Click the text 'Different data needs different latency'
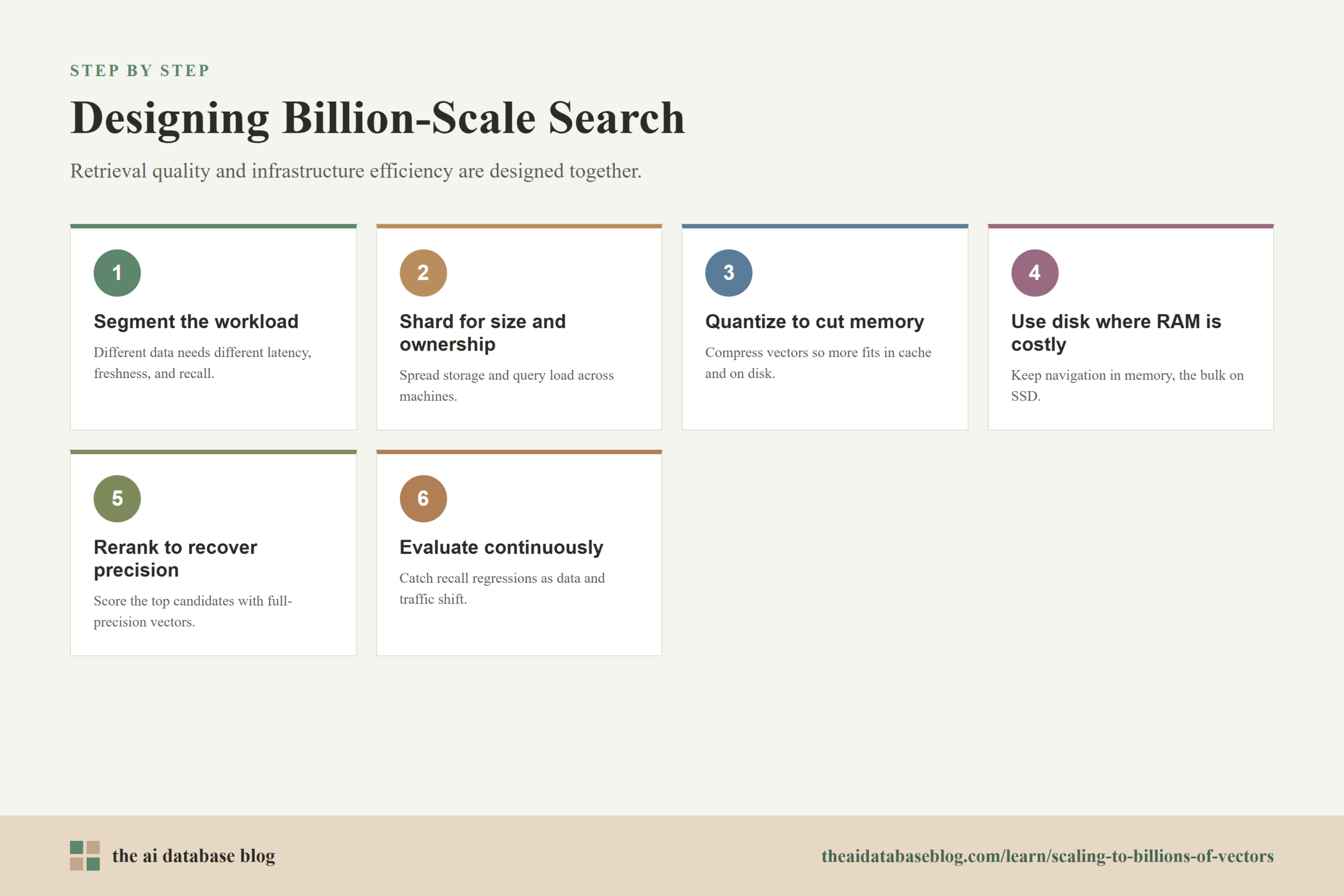The width and height of the screenshot is (1344, 896). coord(202,353)
